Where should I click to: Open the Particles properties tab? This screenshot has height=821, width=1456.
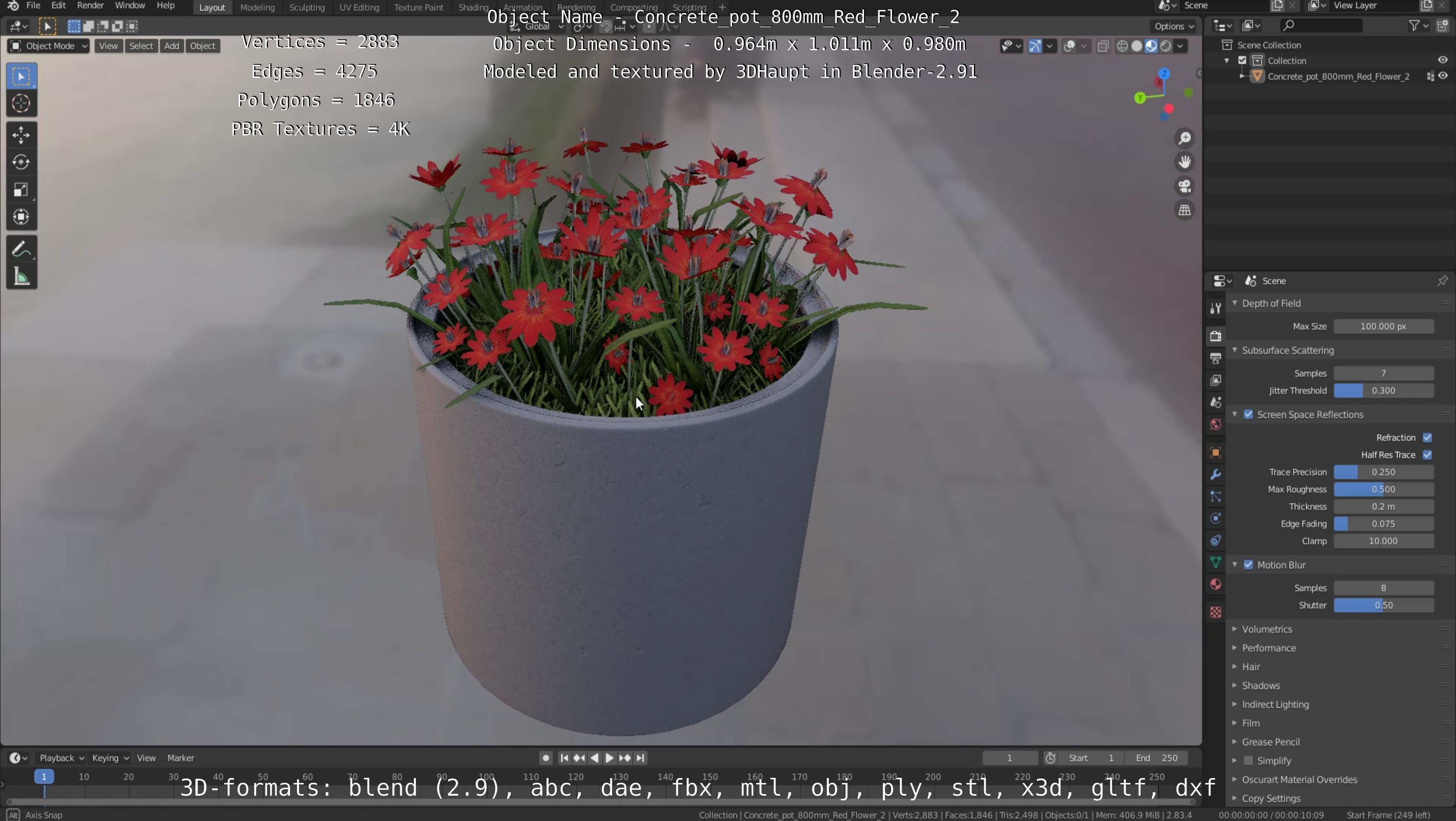(1215, 497)
